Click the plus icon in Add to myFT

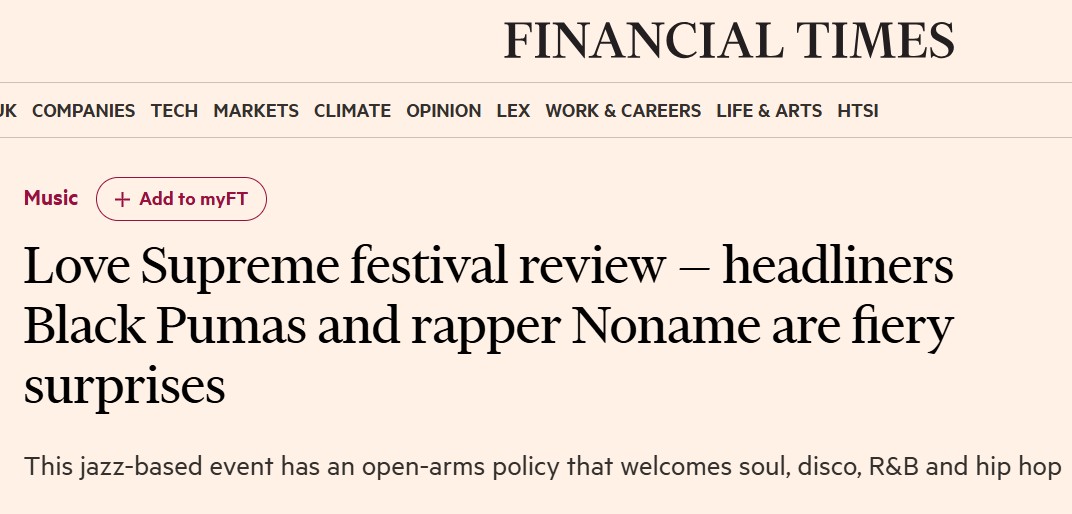tap(122, 199)
